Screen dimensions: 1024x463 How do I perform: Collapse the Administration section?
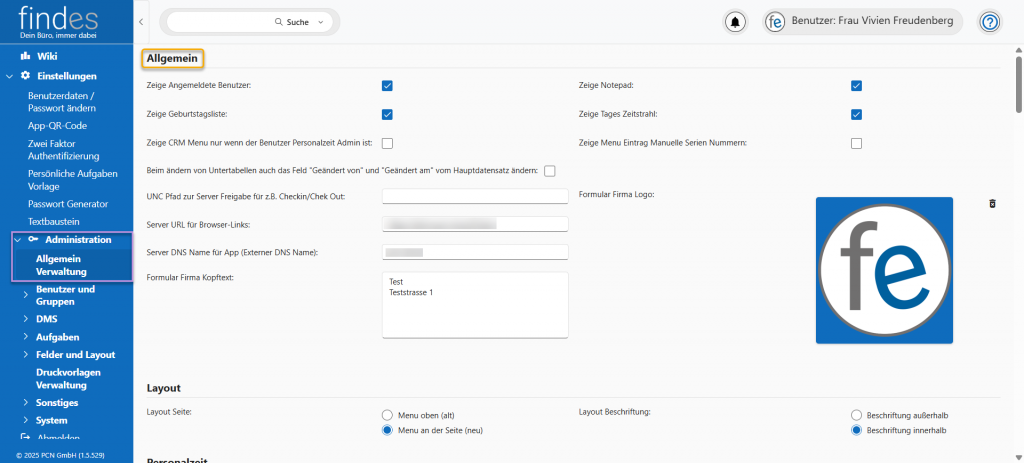pos(19,240)
